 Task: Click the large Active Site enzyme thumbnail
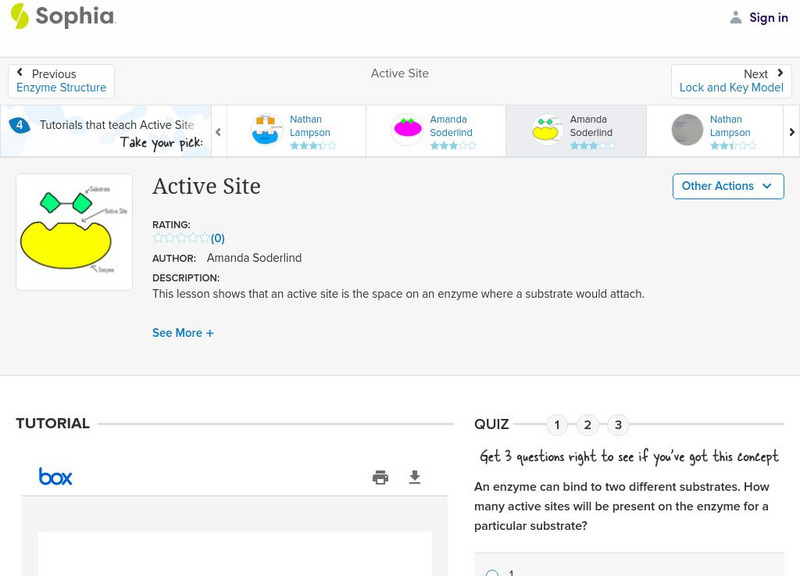(x=74, y=232)
